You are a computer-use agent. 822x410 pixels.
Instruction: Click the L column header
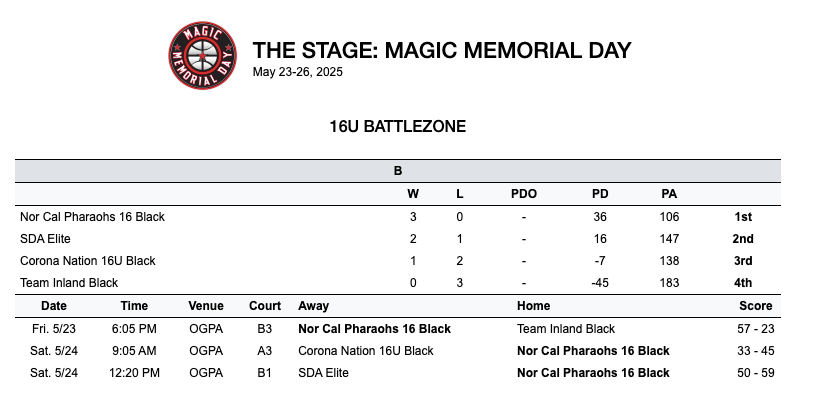[x=459, y=194]
